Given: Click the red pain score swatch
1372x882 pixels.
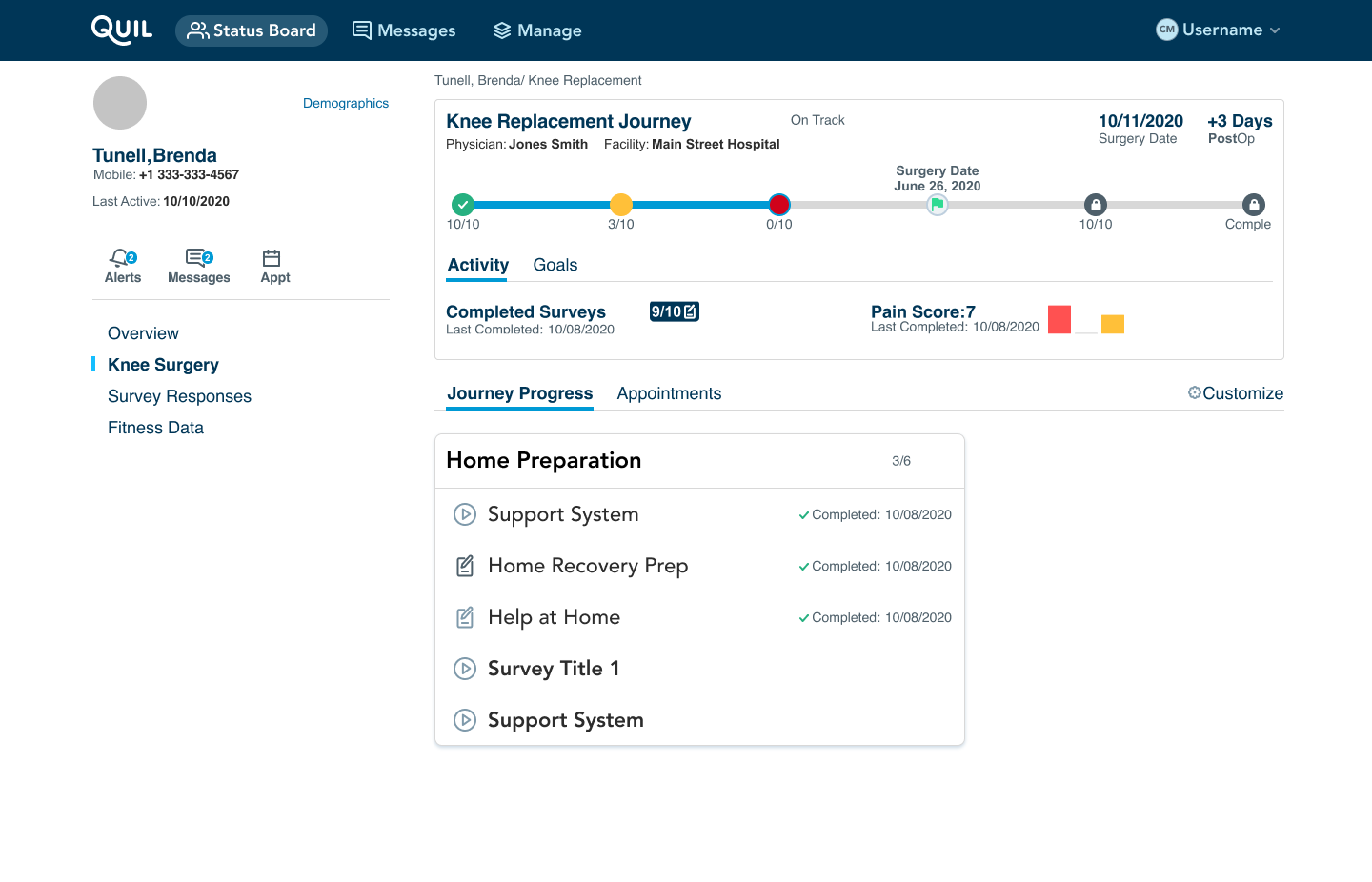Looking at the screenshot, I should point(1059,319).
